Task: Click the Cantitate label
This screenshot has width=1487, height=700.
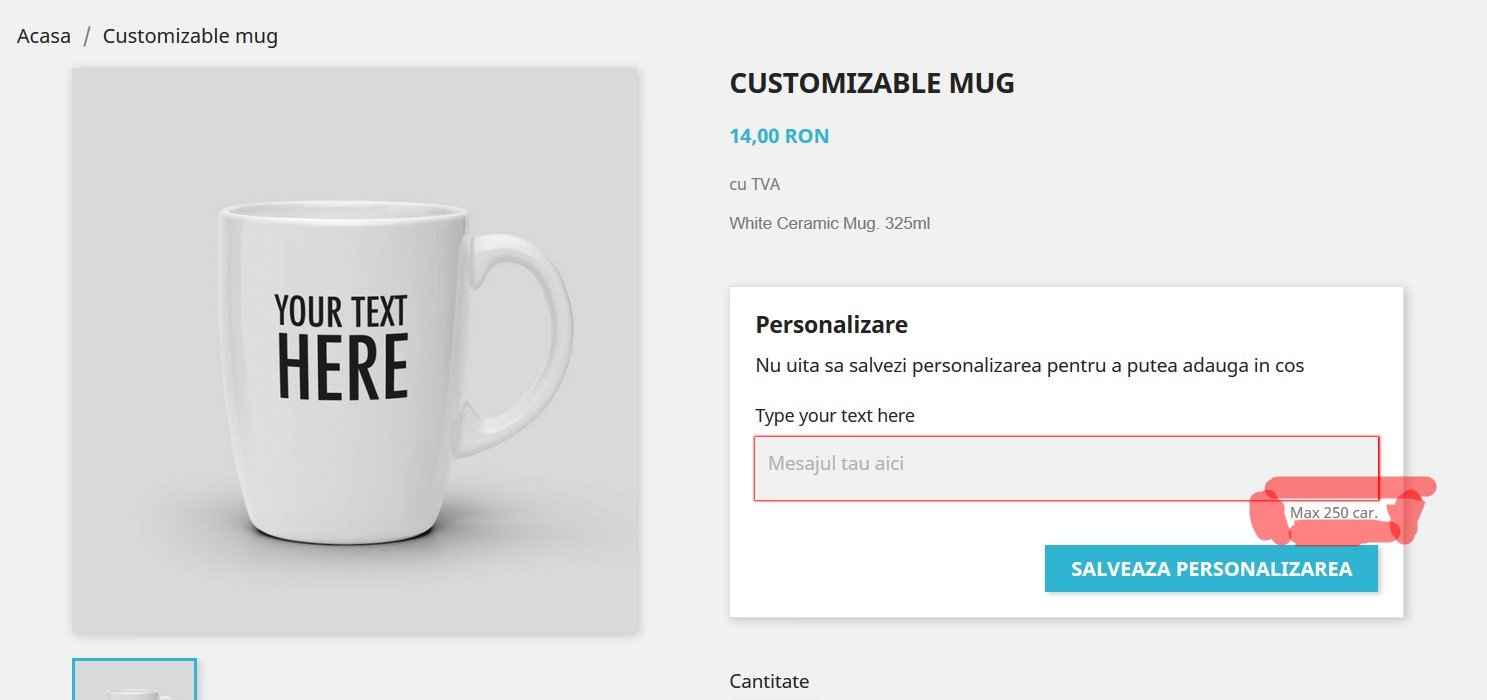Action: tap(769, 682)
